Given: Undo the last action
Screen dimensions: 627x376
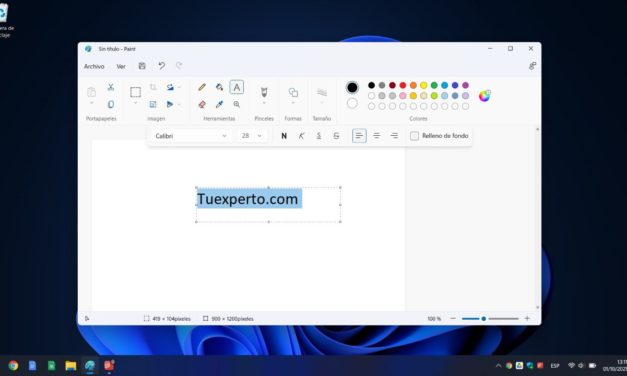Looking at the screenshot, I should coord(162,66).
